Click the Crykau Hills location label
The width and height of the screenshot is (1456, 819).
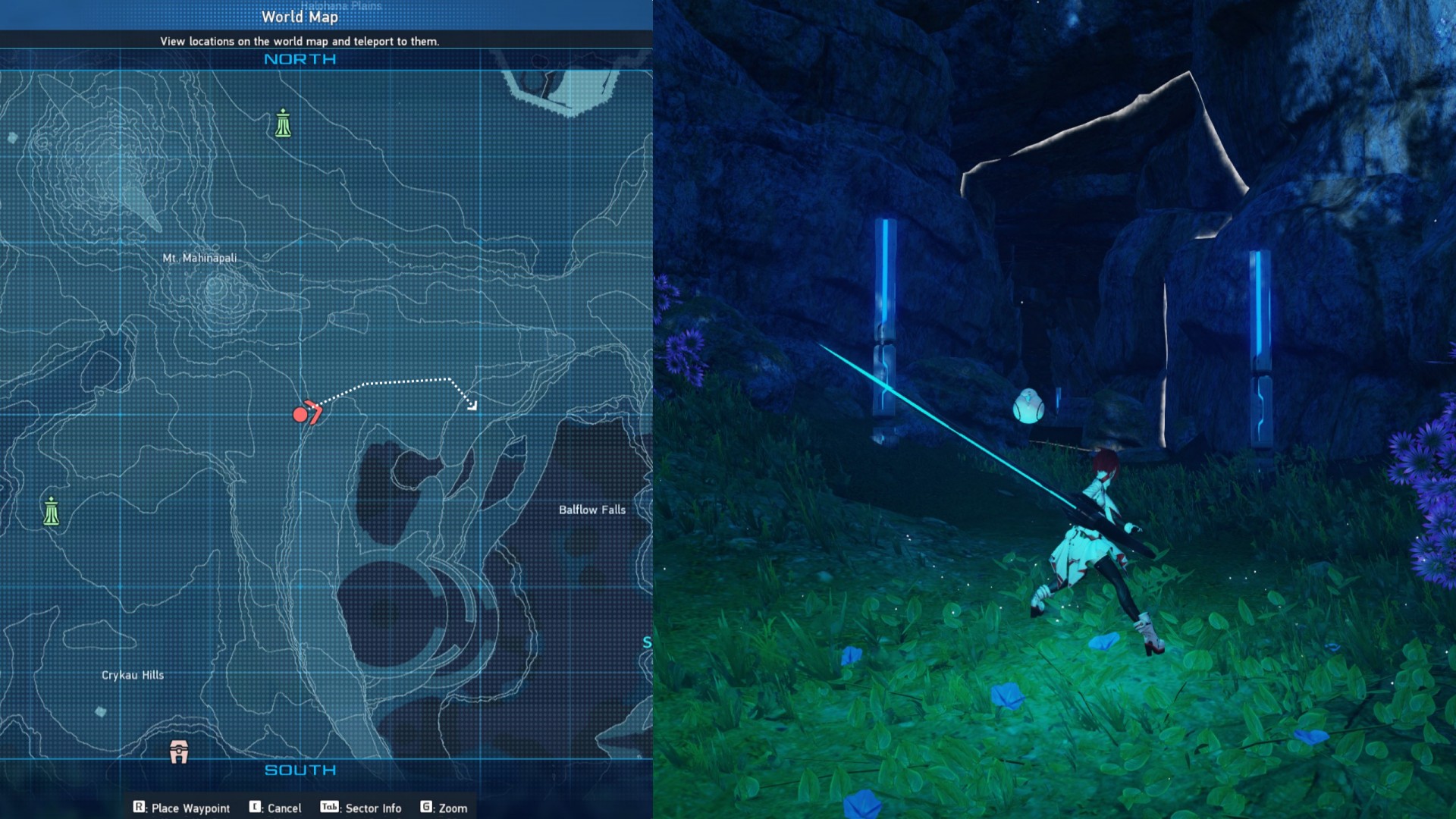coord(133,675)
